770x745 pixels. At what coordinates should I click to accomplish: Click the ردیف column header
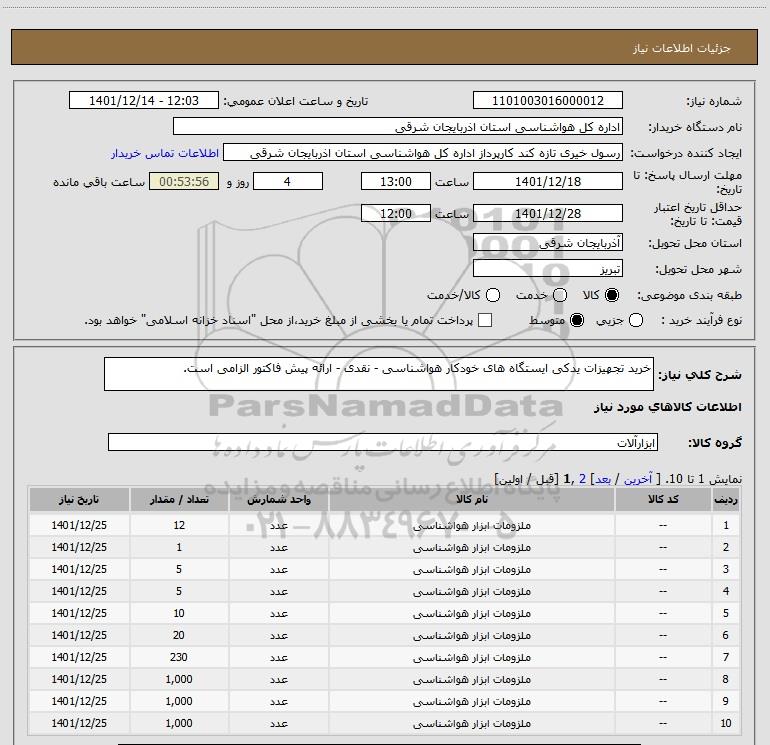[726, 499]
